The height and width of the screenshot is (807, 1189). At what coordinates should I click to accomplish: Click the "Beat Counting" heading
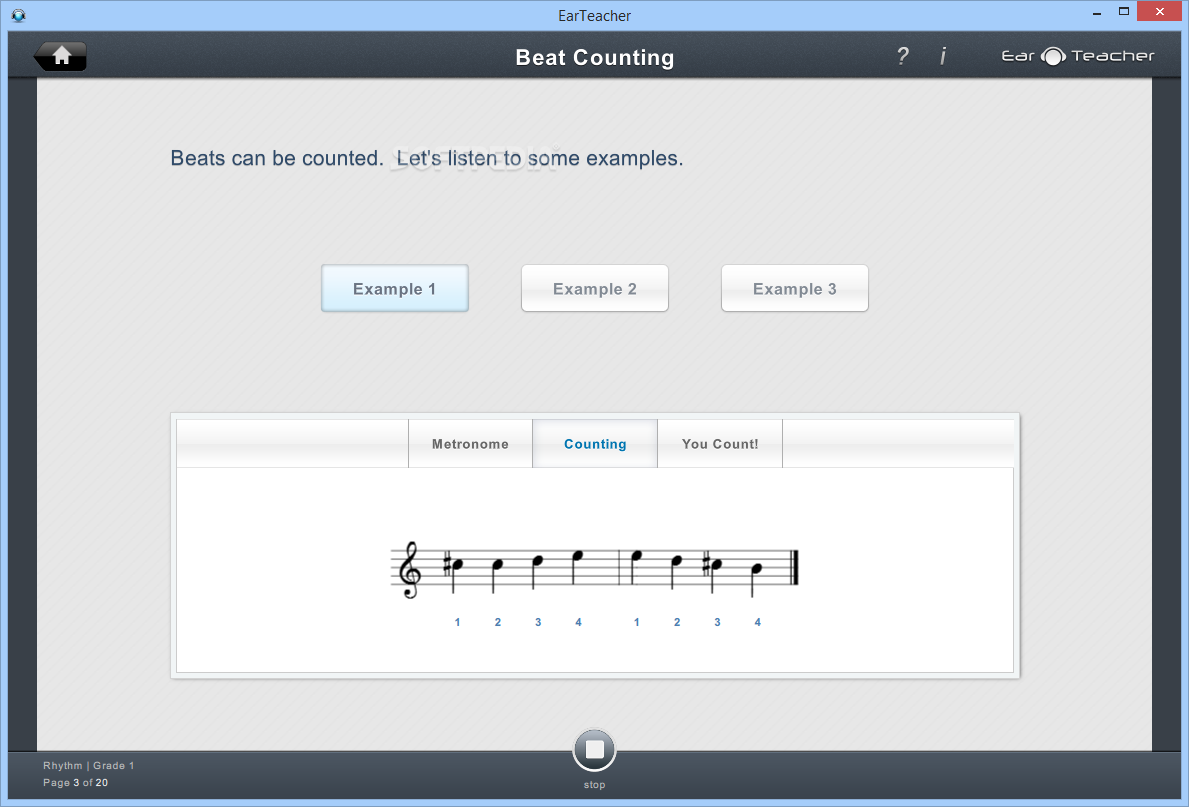click(594, 58)
